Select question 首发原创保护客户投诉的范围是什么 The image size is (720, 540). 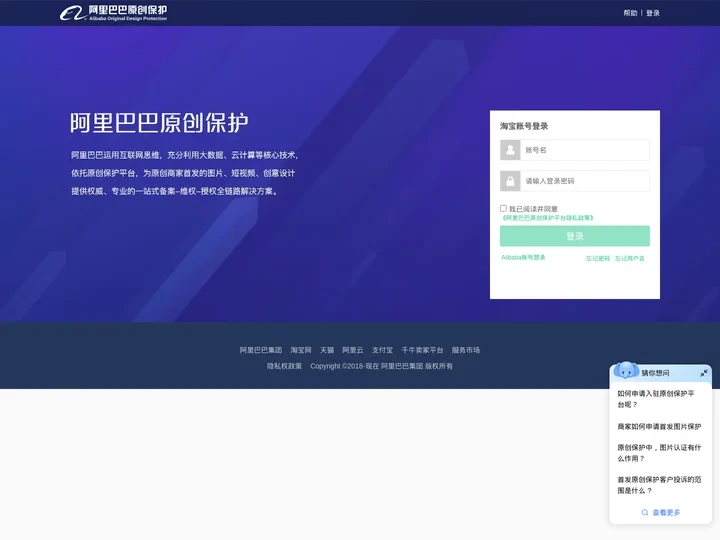(x=659, y=485)
